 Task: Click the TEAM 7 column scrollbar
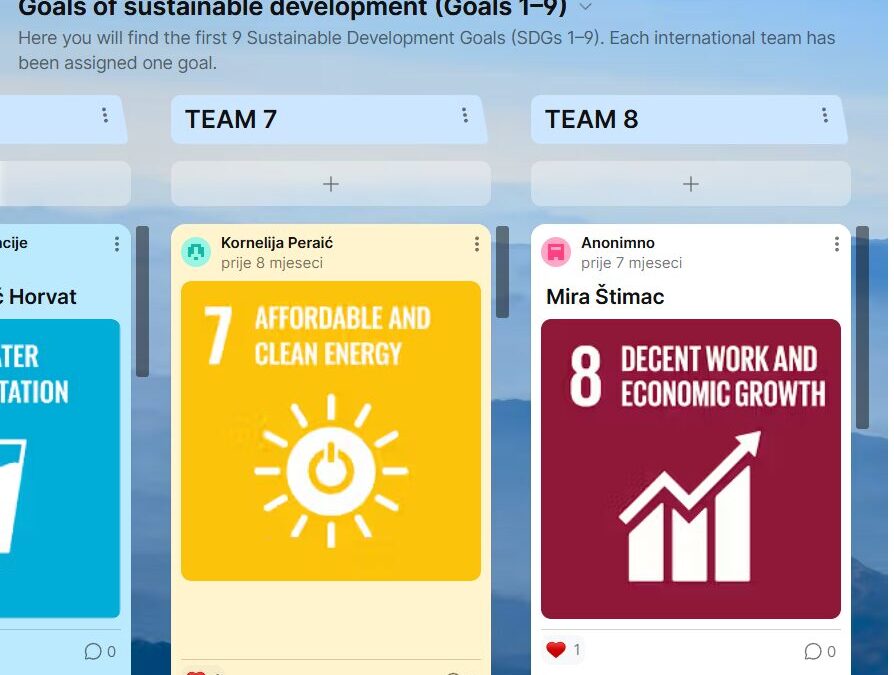coord(502,272)
